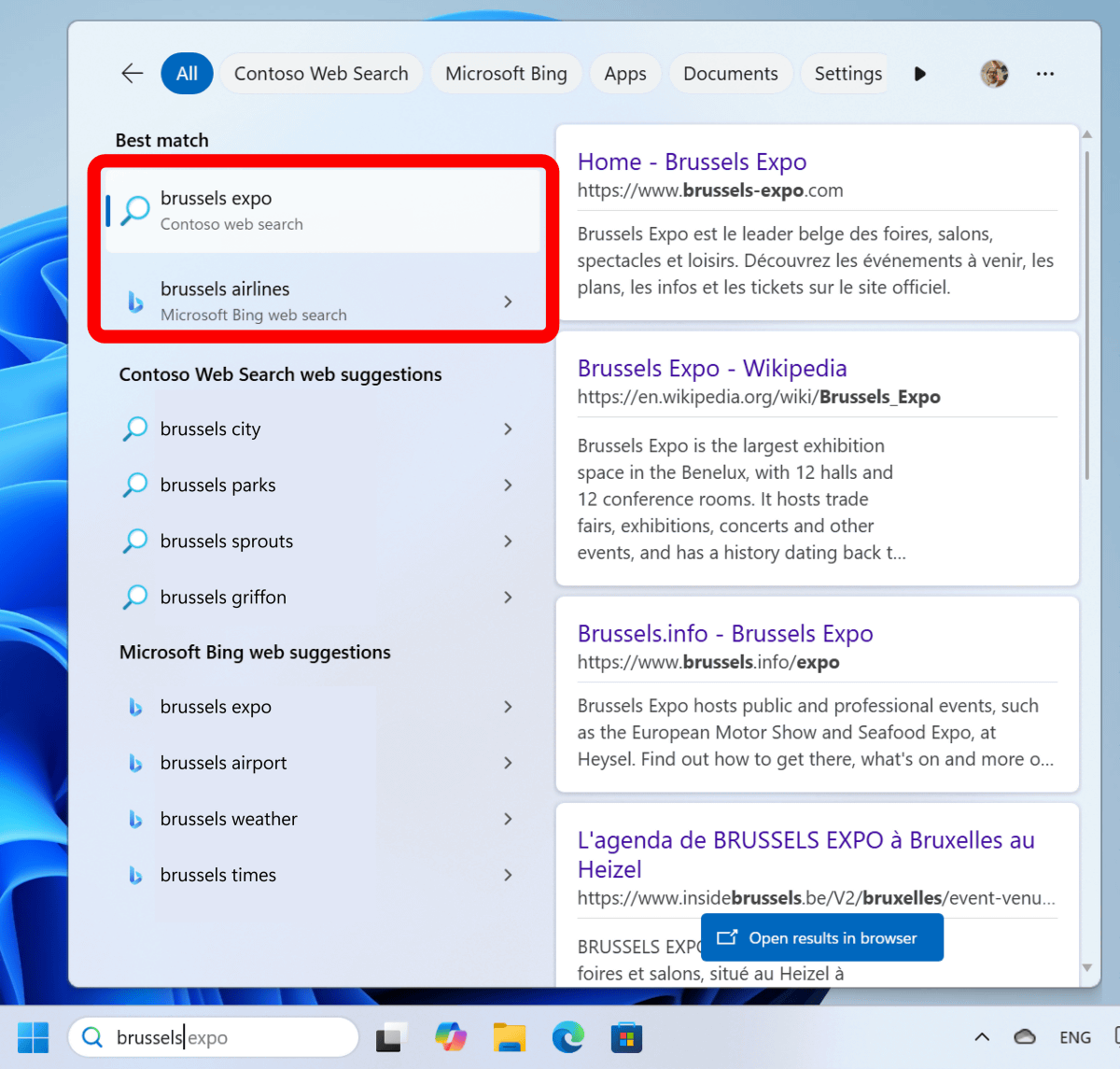Click magnifier icon next to brussels parks
The width and height of the screenshot is (1120, 1069).
click(x=136, y=485)
